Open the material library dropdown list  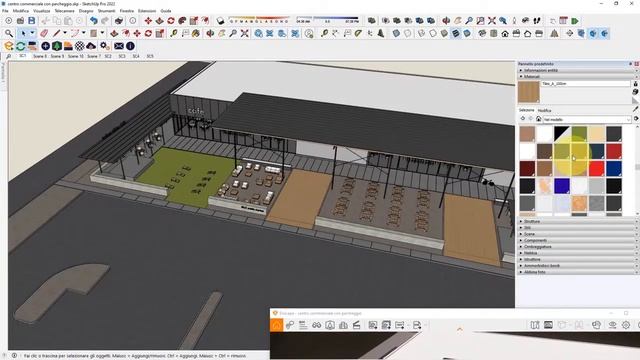coord(587,119)
